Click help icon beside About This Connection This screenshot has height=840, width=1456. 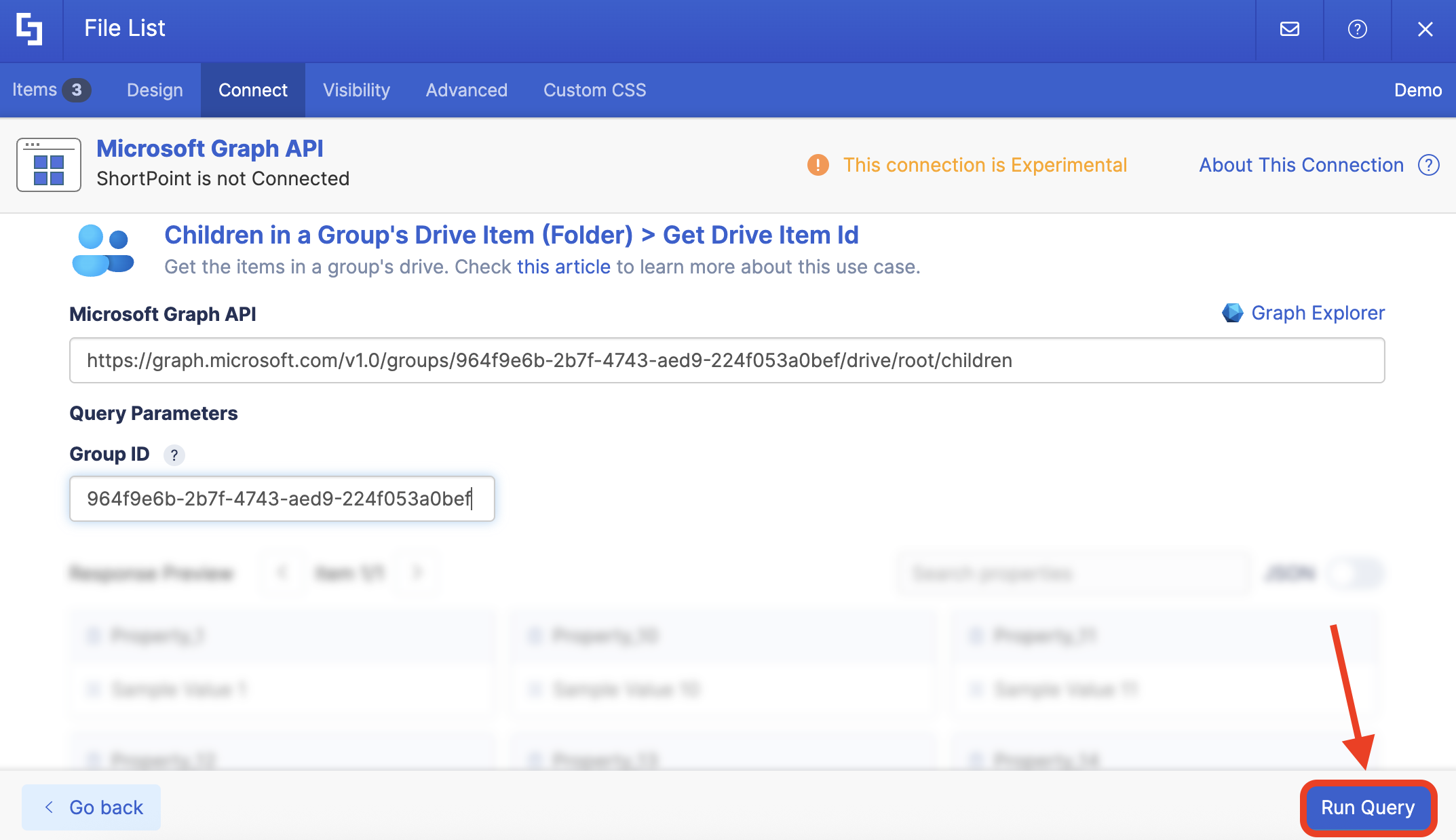tap(1428, 165)
